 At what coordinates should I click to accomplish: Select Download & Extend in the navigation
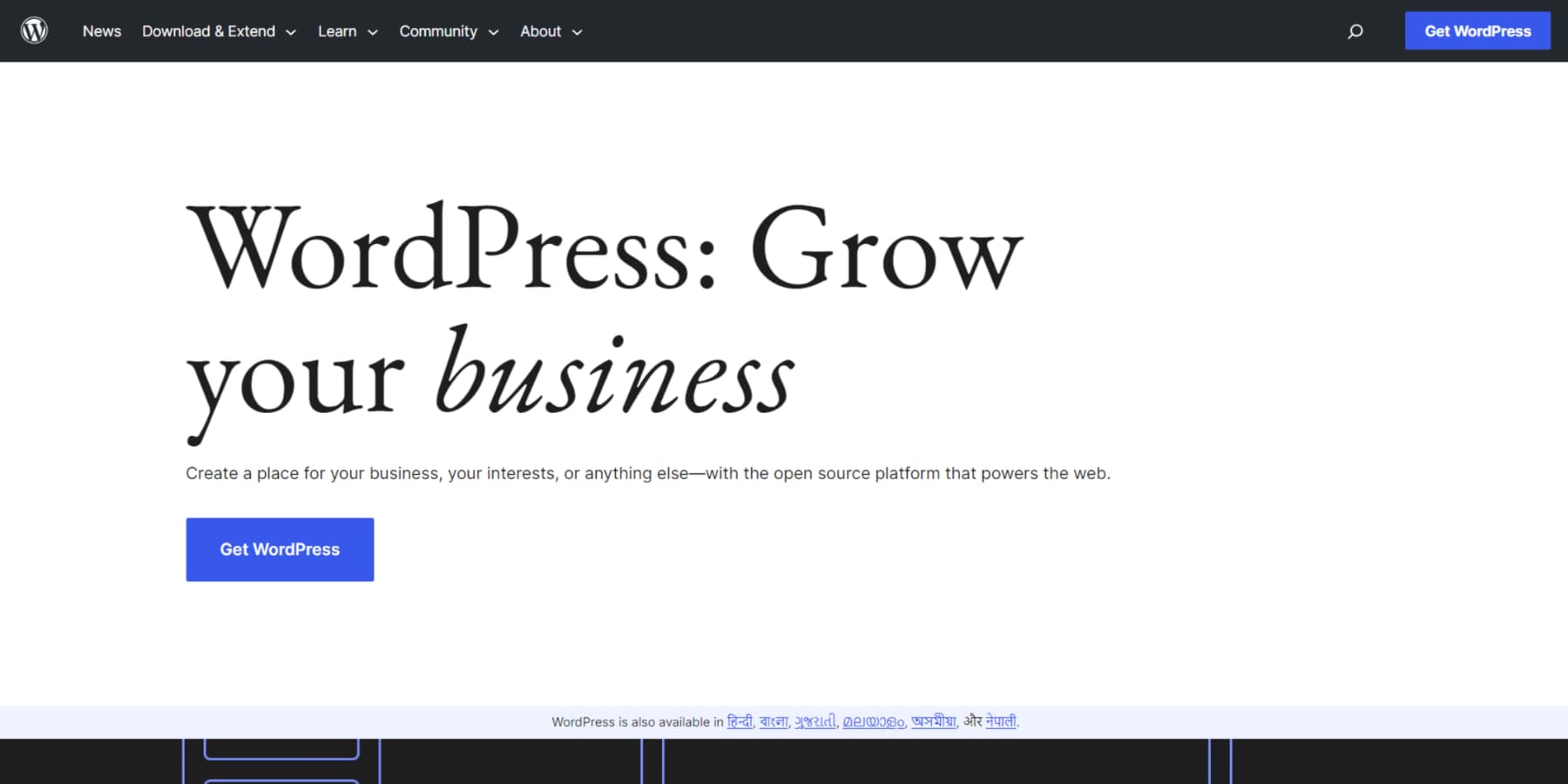coord(207,30)
